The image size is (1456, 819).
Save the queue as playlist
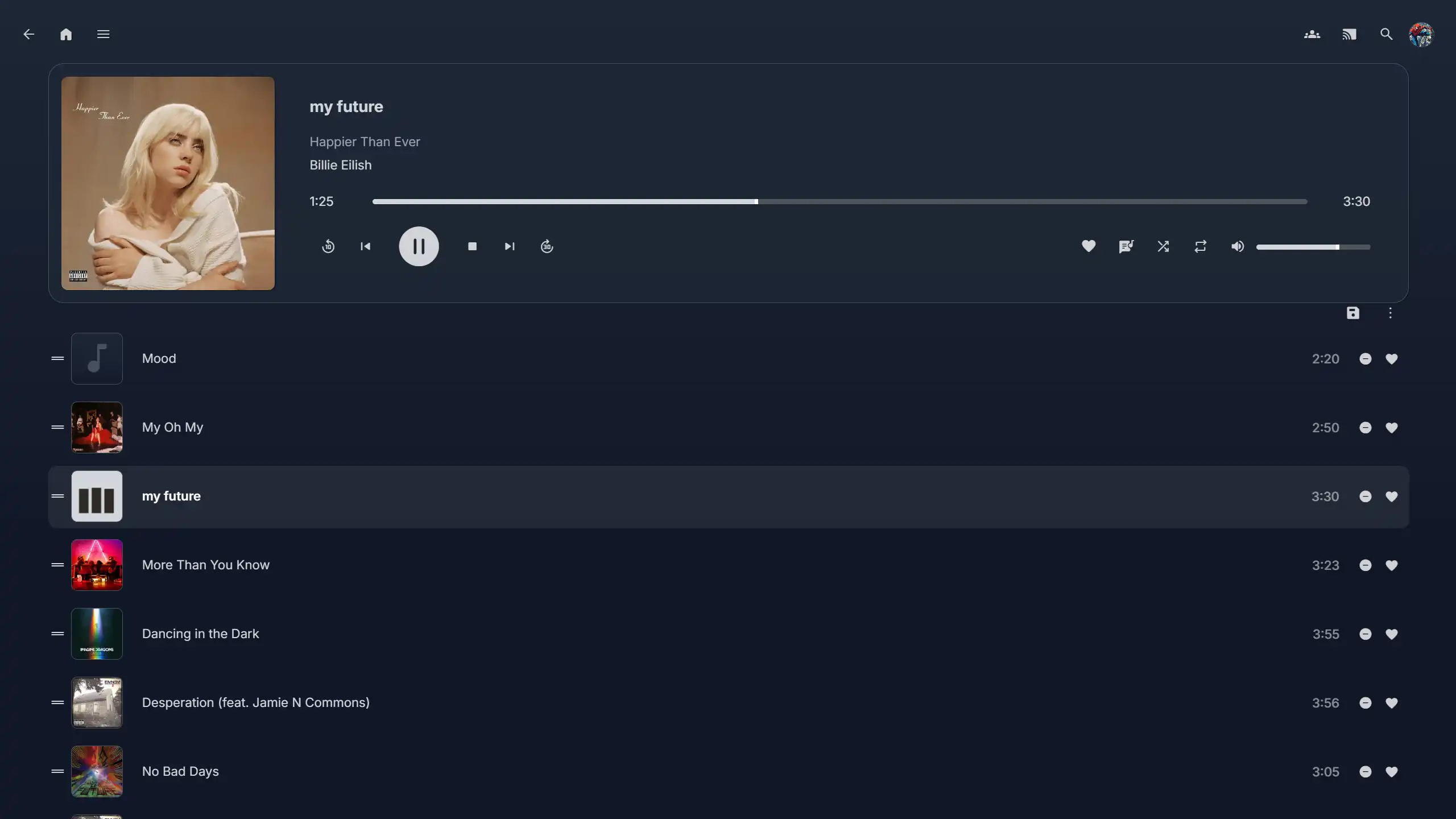[x=1353, y=313]
